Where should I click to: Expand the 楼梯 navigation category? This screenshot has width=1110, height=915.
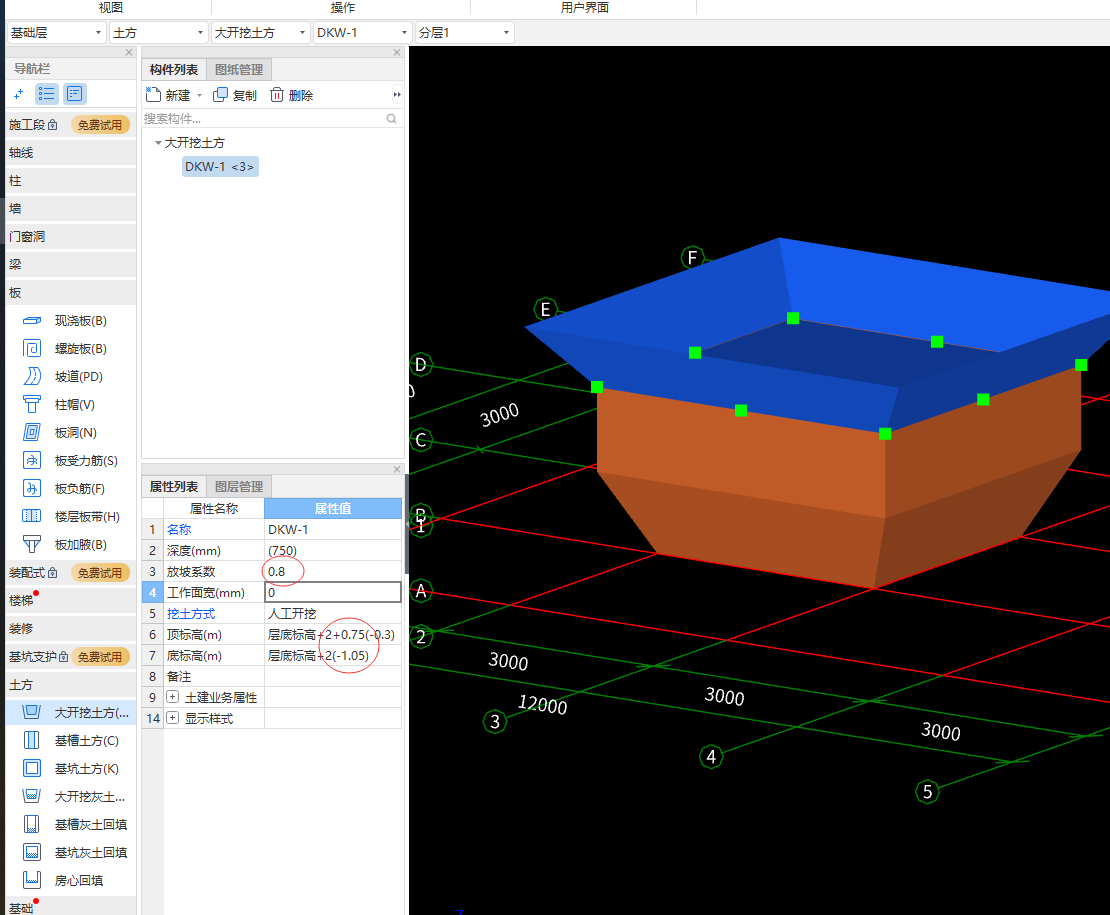pyautogui.click(x=71, y=601)
